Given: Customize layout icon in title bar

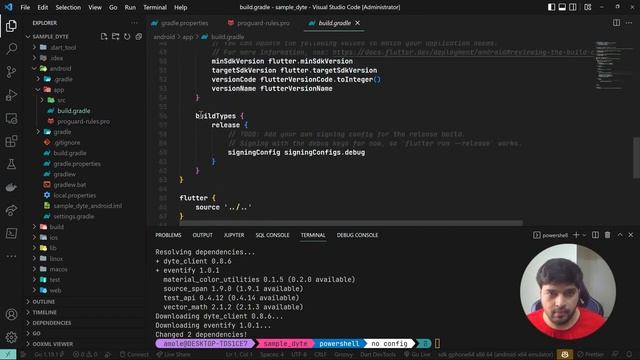Looking at the screenshot, I should click(x=588, y=7).
